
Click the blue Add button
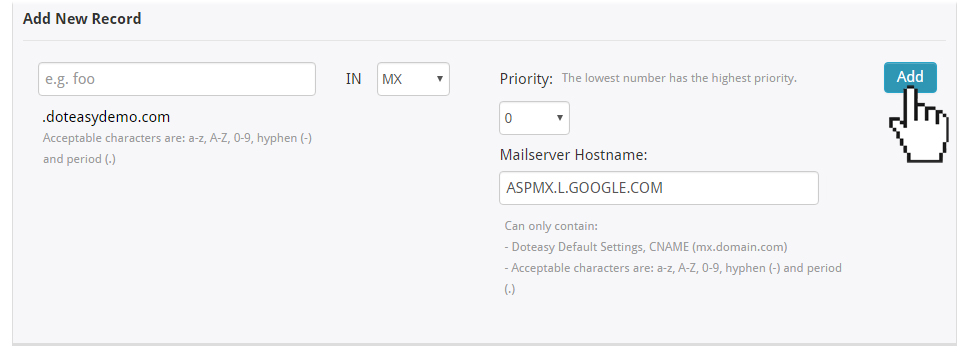click(x=910, y=77)
